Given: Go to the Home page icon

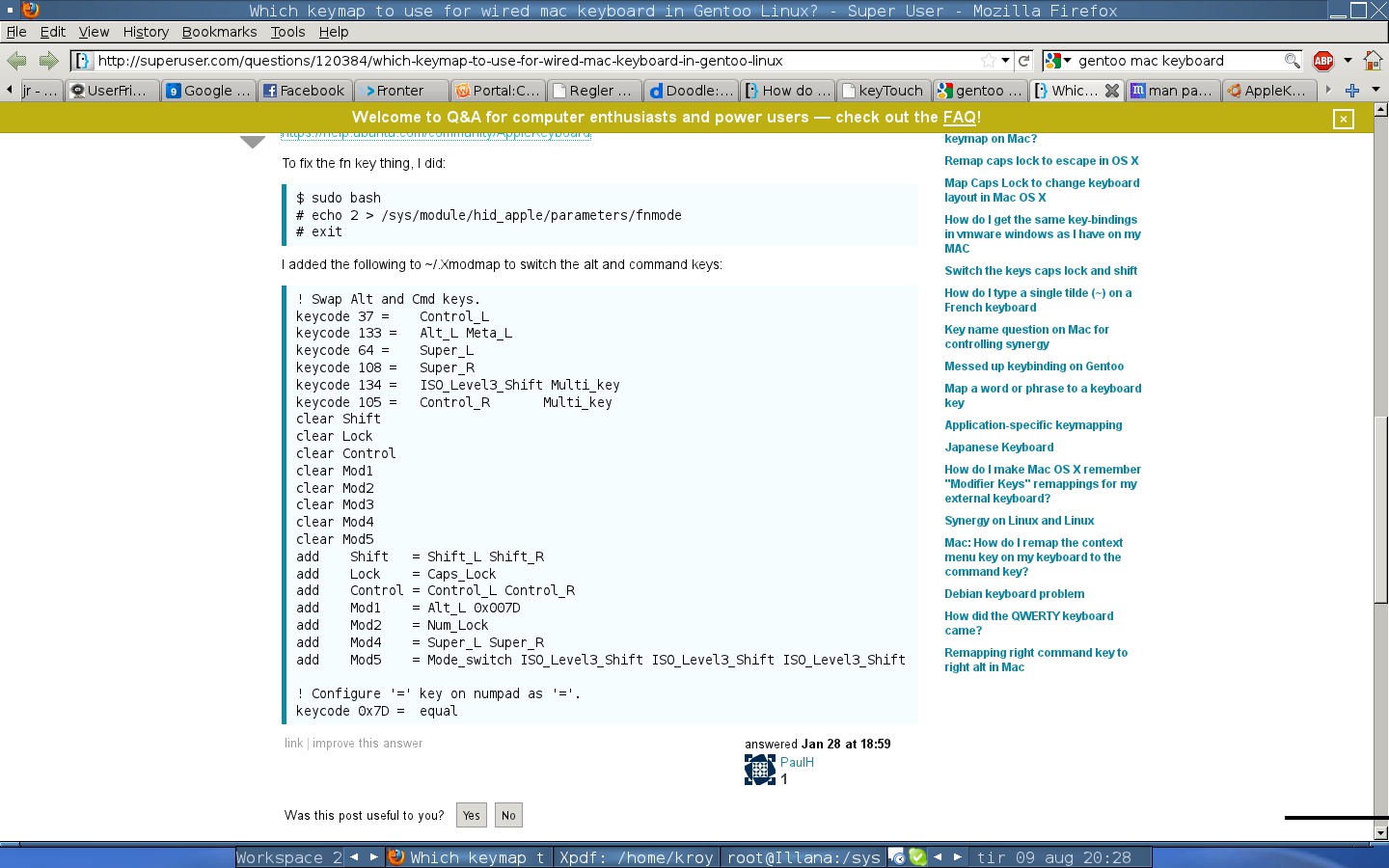Looking at the screenshot, I should 1373,61.
